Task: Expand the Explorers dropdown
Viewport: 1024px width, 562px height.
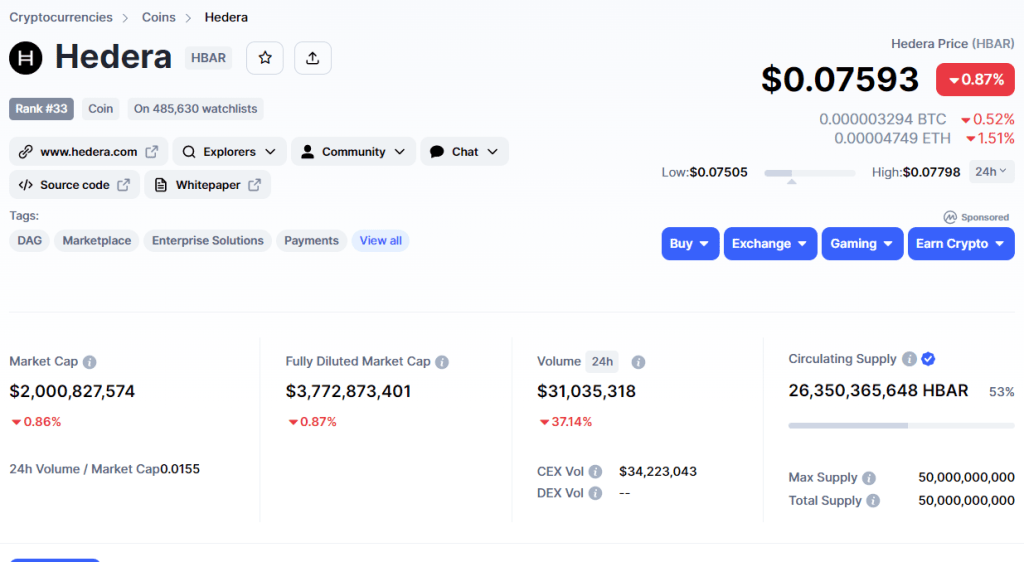Action: (229, 151)
